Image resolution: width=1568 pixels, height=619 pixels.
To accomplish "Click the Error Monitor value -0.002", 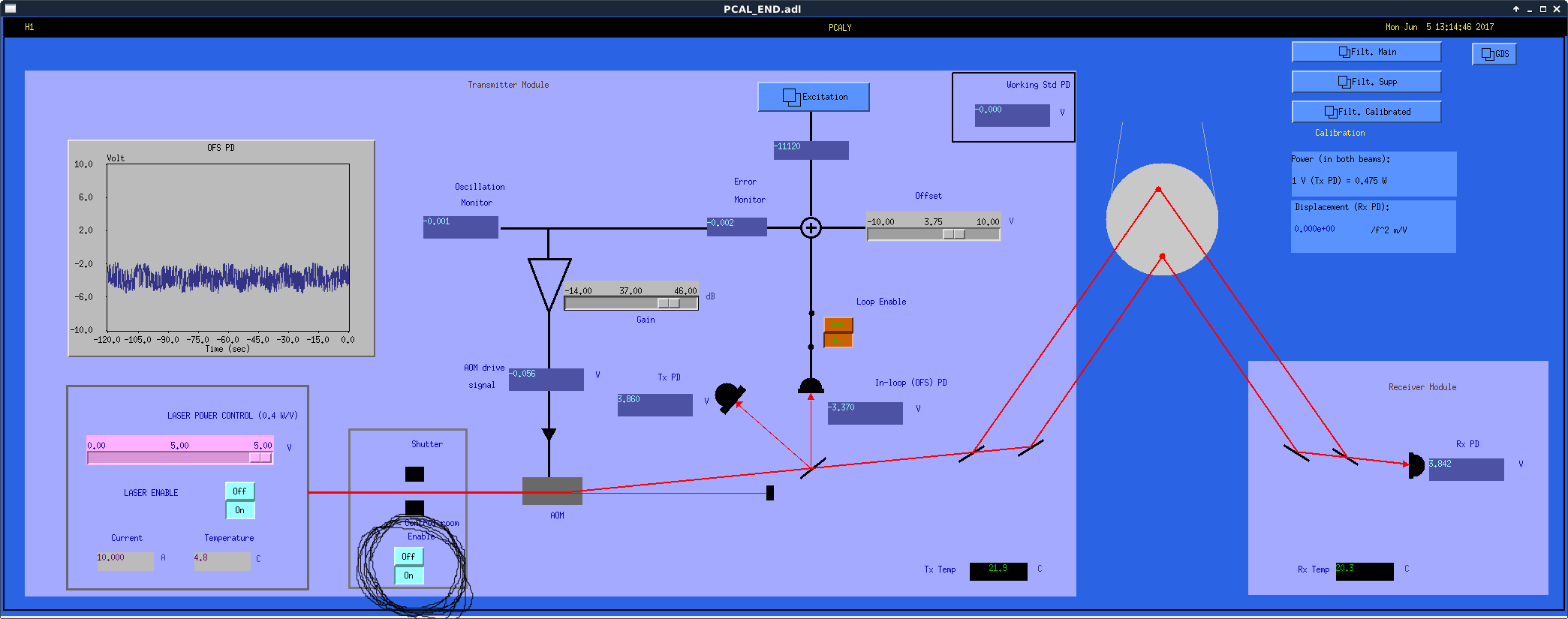I will pyautogui.click(x=737, y=227).
